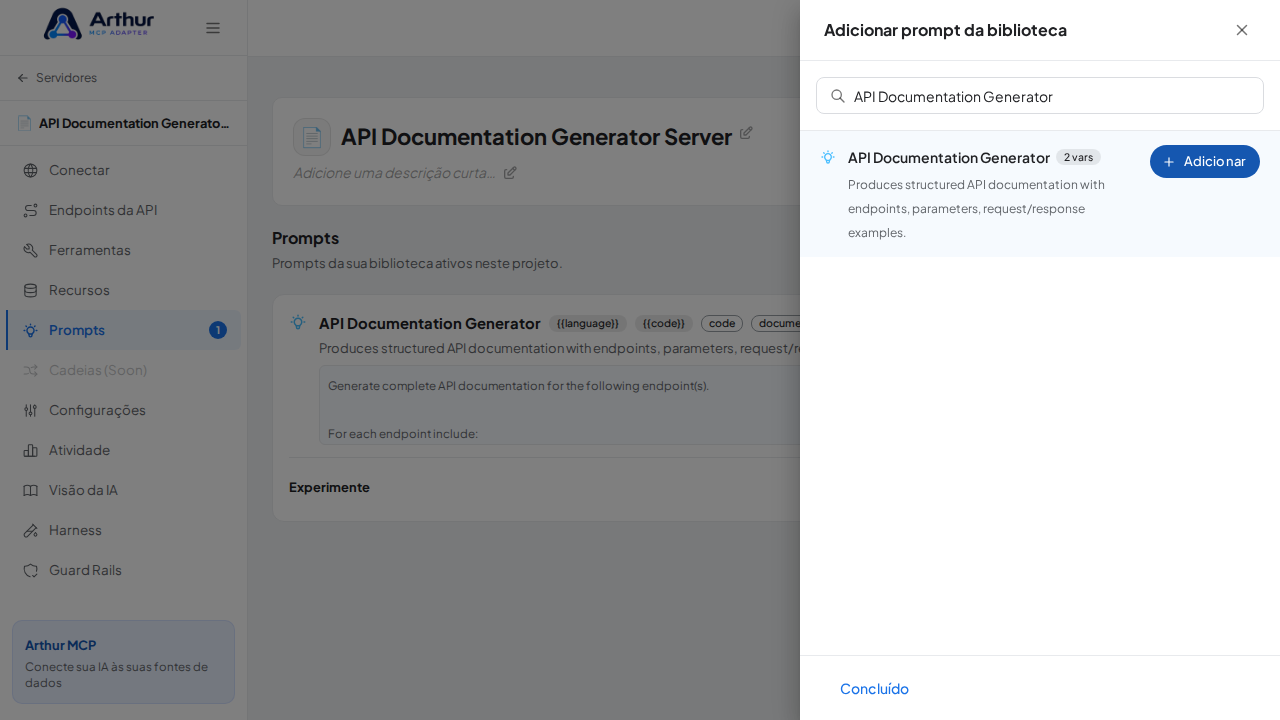Open Visão da IA section
This screenshot has width=1280, height=720.
pyautogui.click(x=123, y=490)
